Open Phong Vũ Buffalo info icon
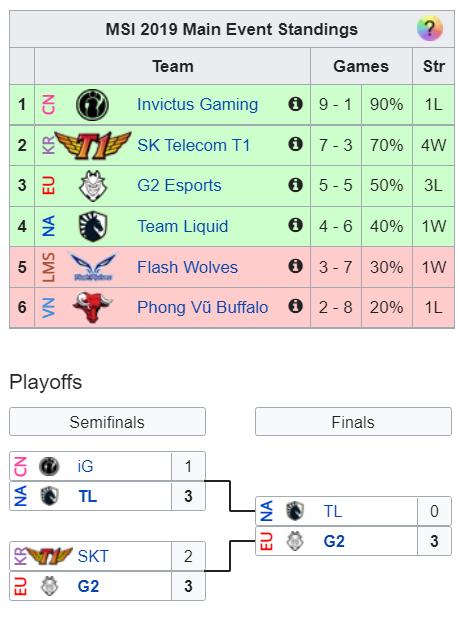 (x=295, y=306)
